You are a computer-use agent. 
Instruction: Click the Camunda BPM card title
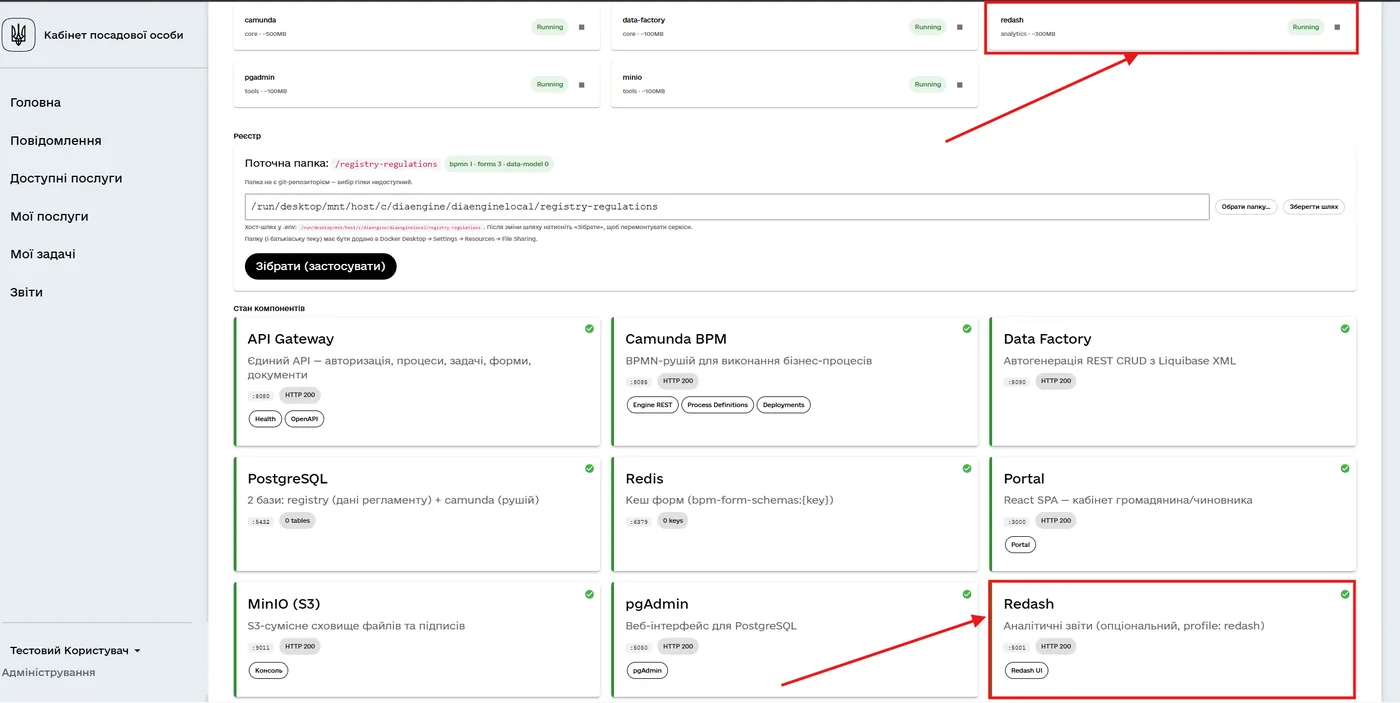676,339
